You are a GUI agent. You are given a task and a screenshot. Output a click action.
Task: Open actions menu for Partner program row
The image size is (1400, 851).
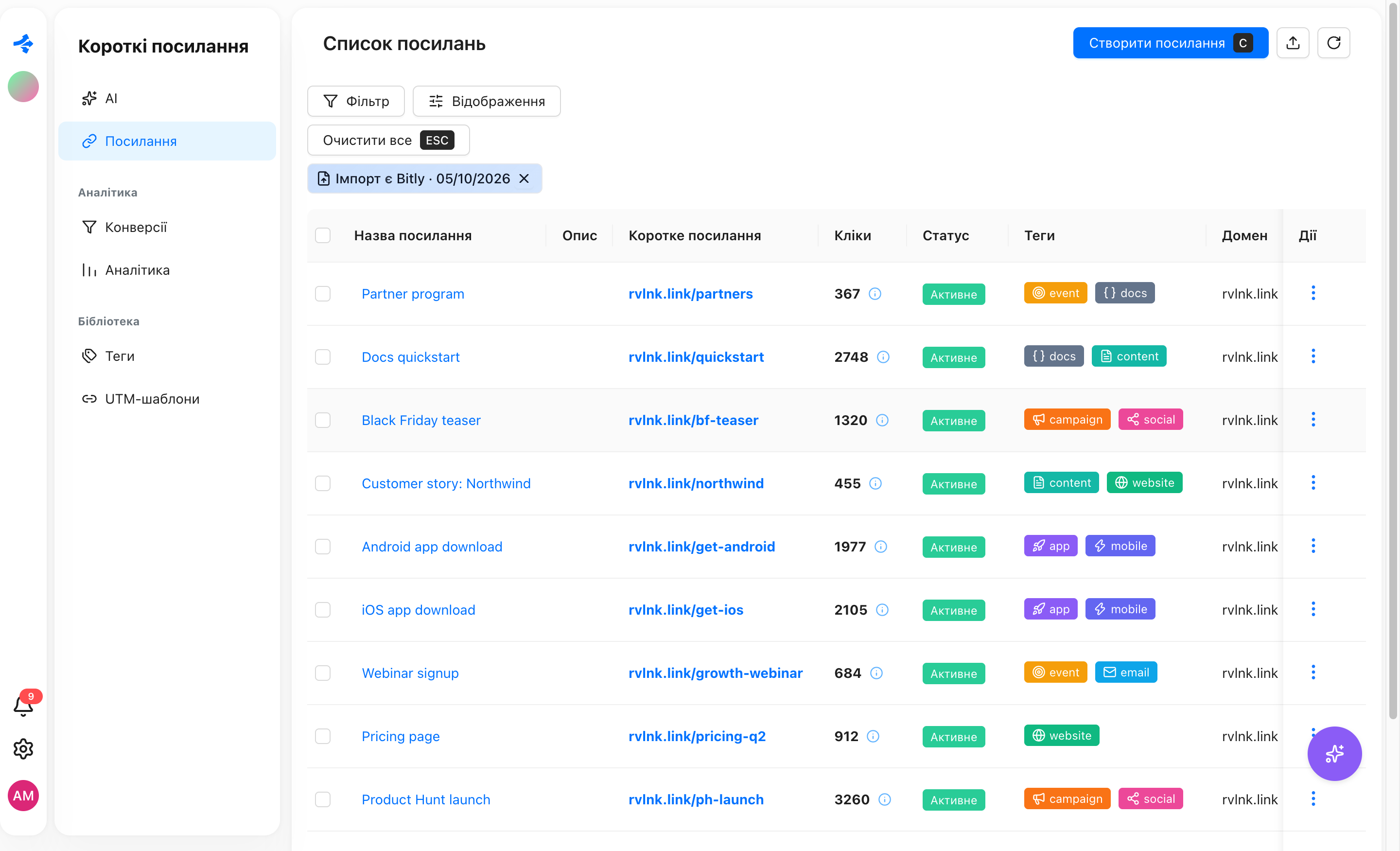(1312, 293)
